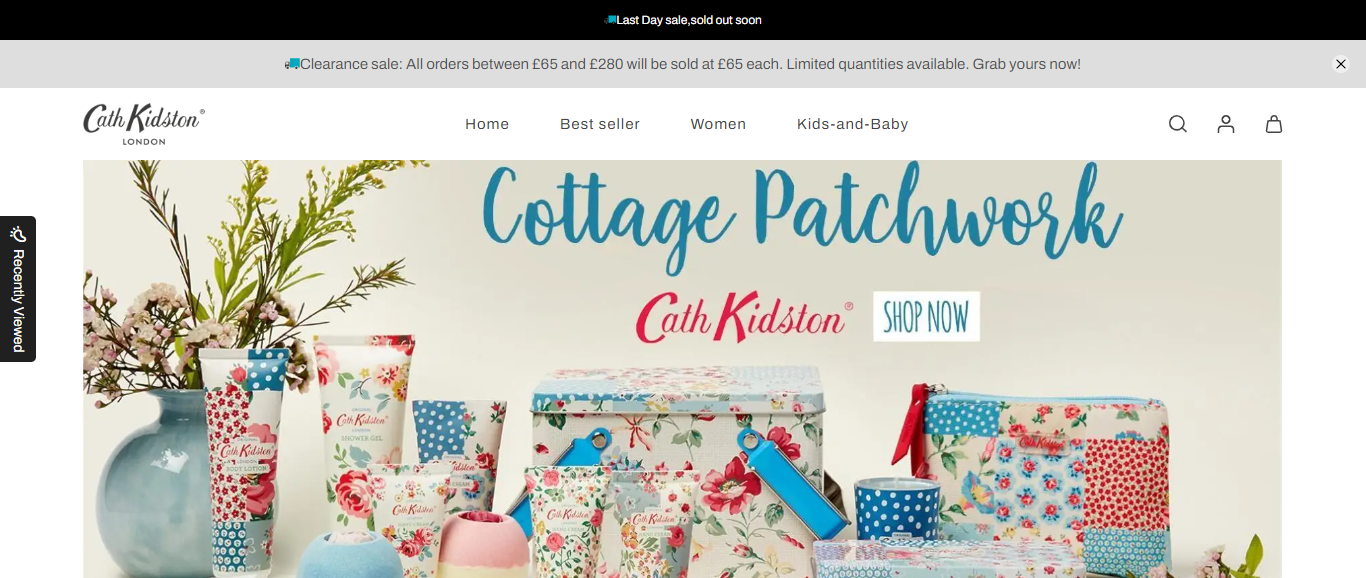
Task: Open the Best seller menu item
Action: coord(600,124)
